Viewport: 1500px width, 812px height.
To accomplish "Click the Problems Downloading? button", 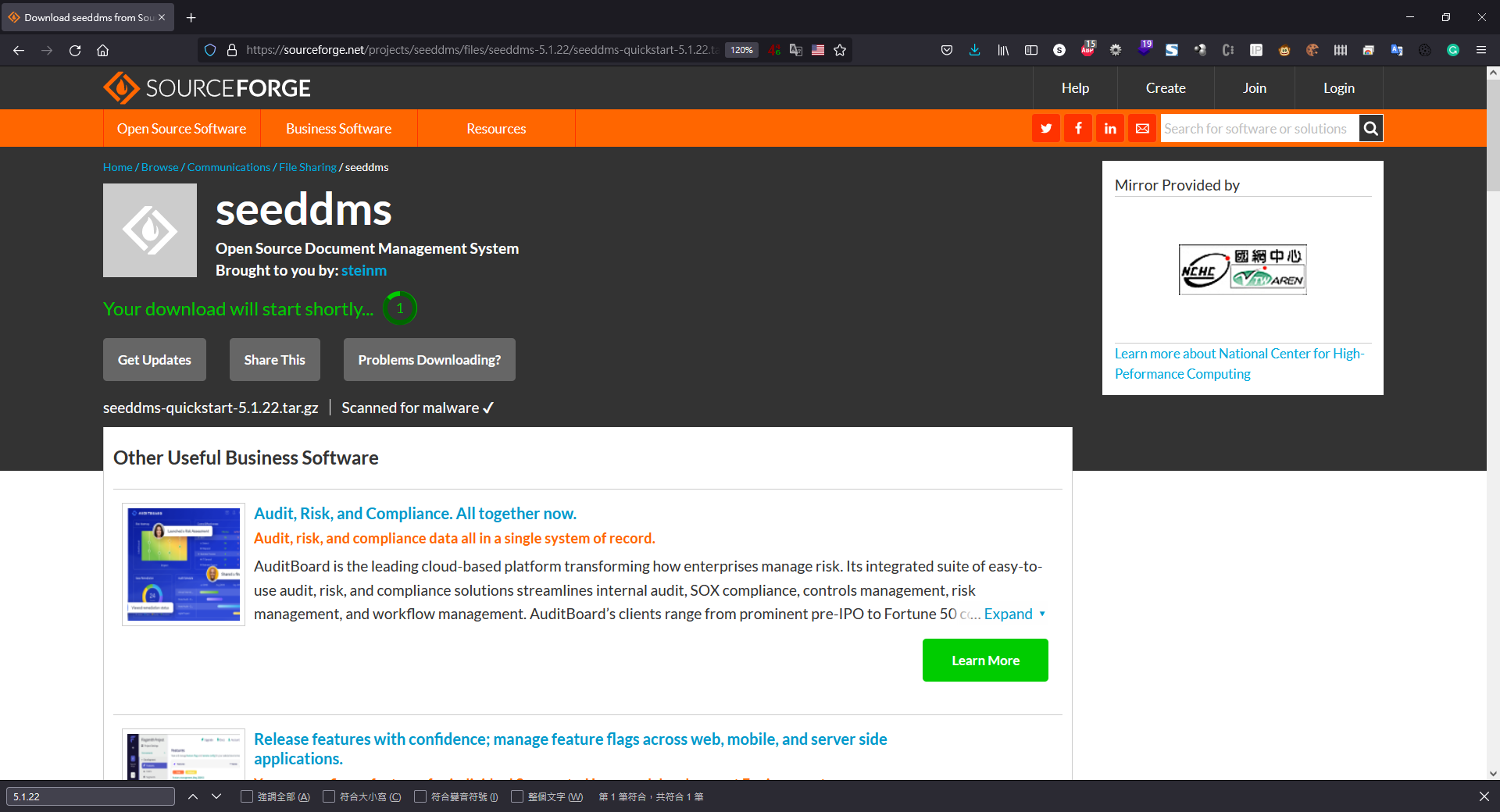I will (429, 360).
